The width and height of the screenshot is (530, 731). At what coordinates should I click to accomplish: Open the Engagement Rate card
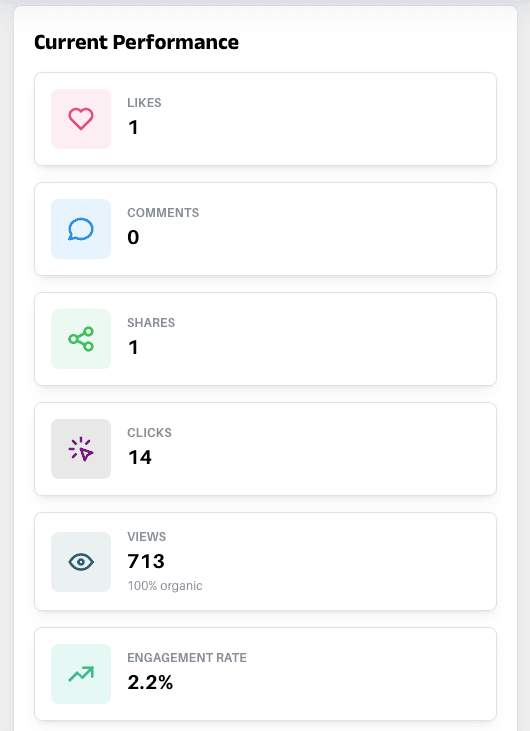(265, 674)
